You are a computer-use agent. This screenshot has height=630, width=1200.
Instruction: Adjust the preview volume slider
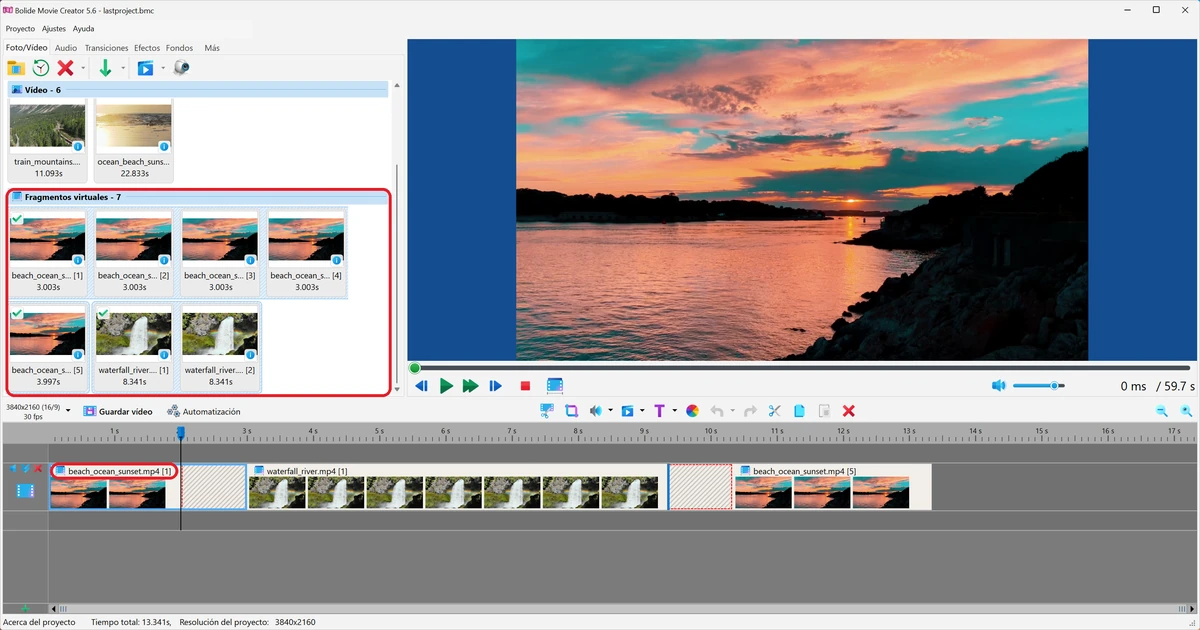(1038, 386)
